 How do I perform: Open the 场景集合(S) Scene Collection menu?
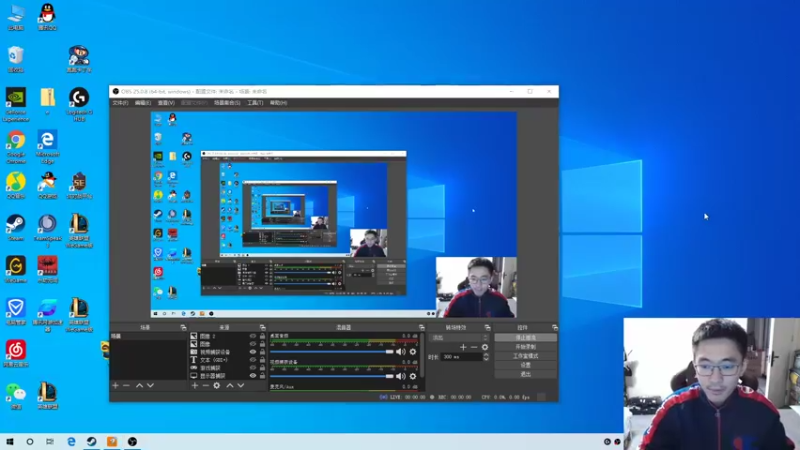(x=227, y=103)
